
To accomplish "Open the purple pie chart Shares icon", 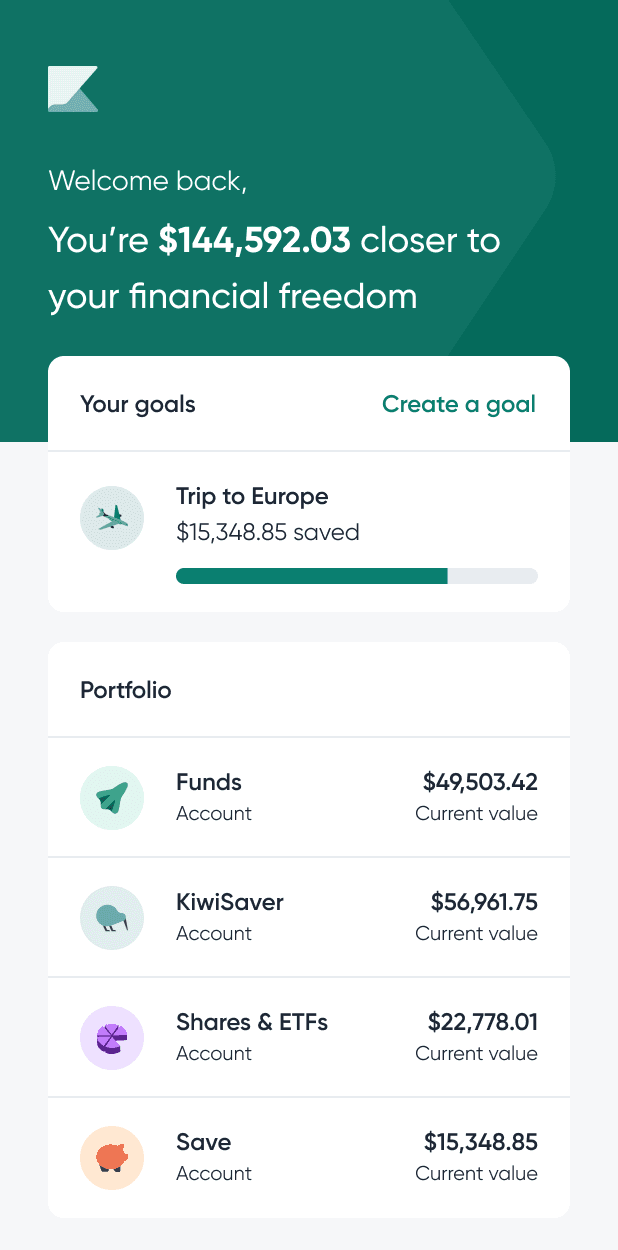I will pos(112,1037).
